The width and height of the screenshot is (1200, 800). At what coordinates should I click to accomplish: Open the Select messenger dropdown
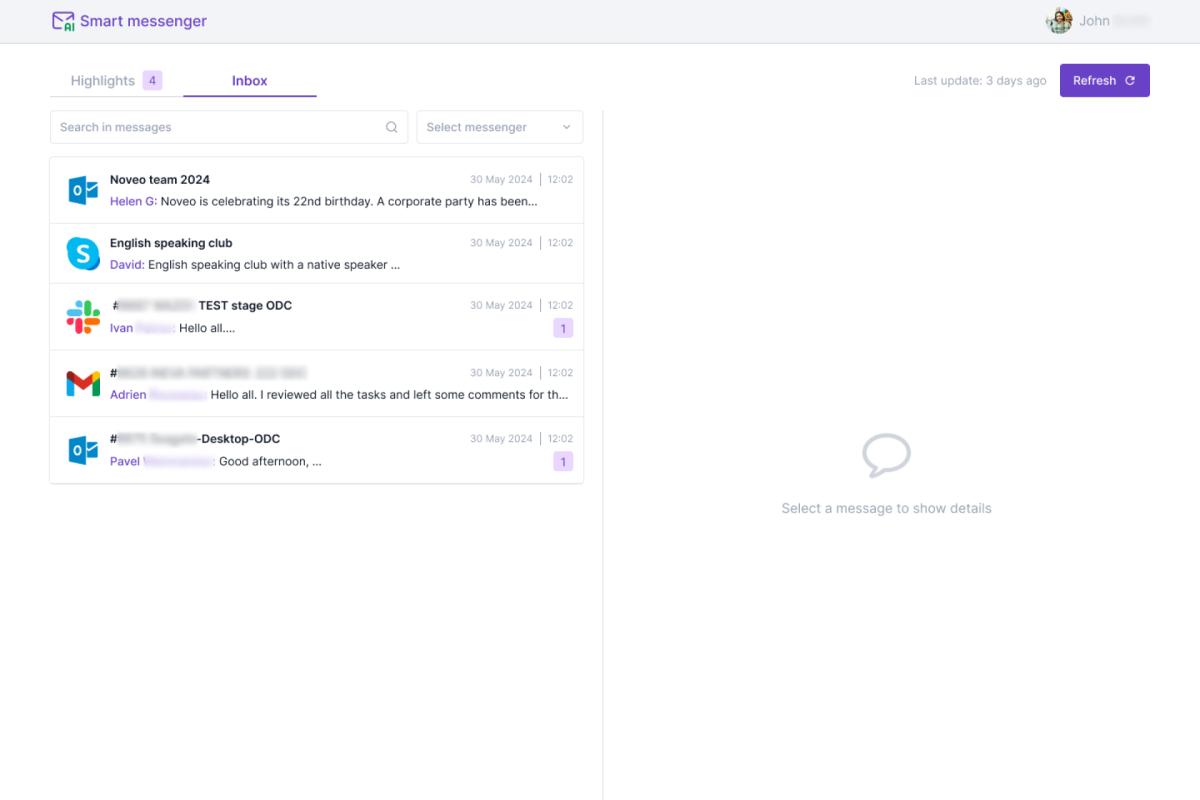tap(490, 127)
